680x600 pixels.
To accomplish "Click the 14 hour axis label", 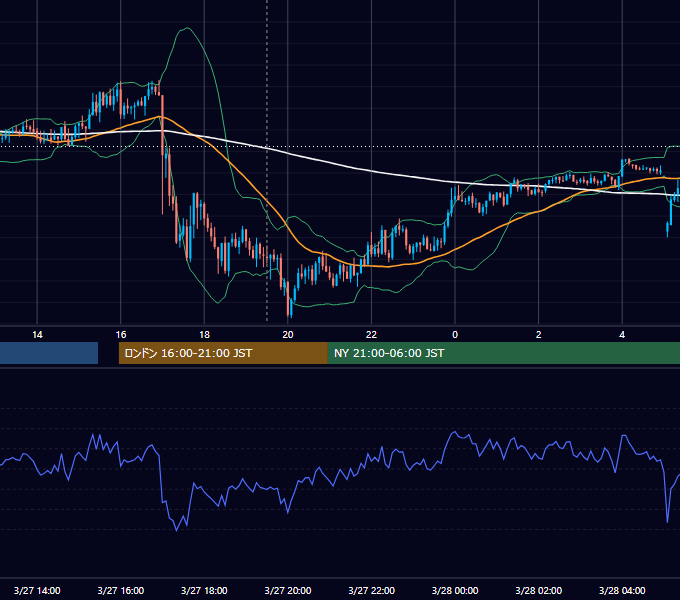I will [x=37, y=335].
